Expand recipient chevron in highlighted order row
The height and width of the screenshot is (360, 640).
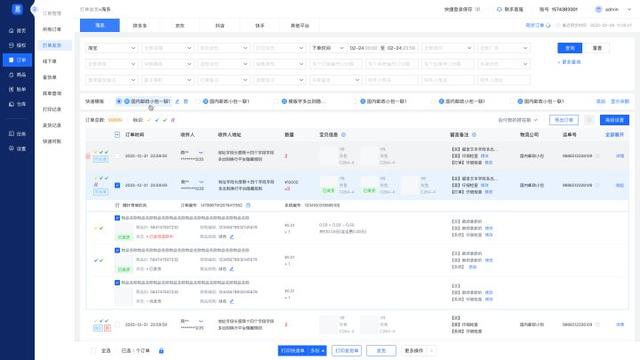pos(201,182)
